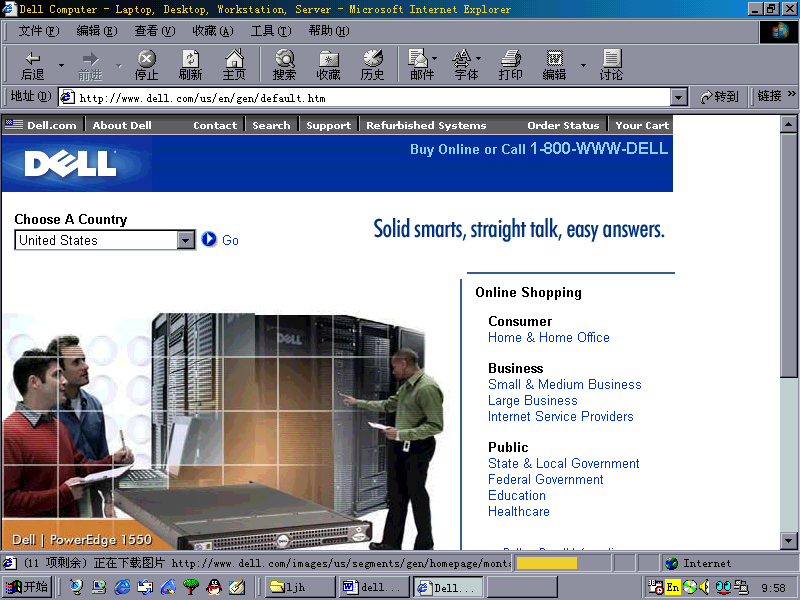Click the Dell logo in the banner
Viewport: 800px width, 600px height.
[70, 164]
